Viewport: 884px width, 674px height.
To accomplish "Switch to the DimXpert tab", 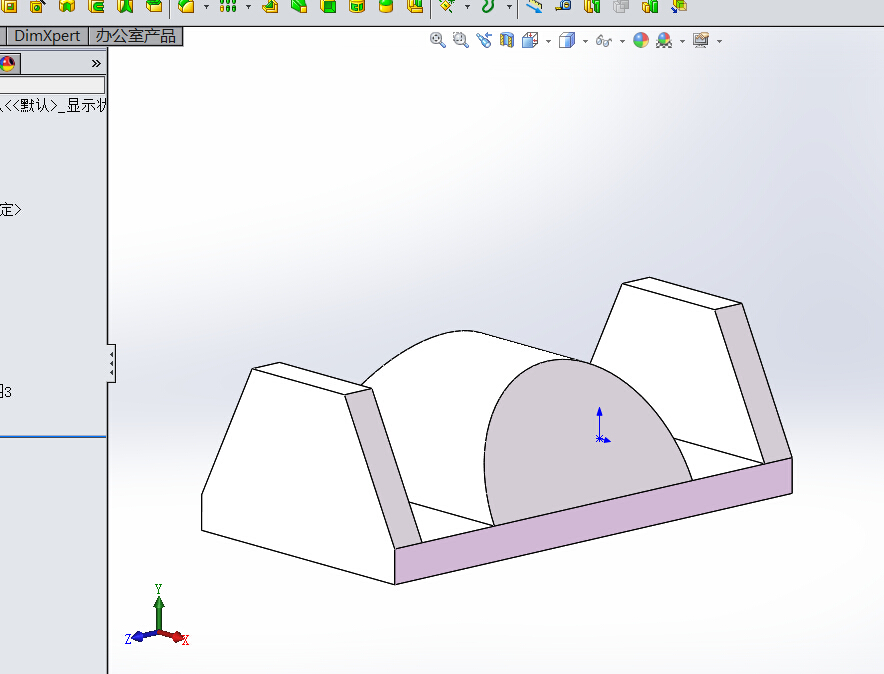I will point(47,36).
